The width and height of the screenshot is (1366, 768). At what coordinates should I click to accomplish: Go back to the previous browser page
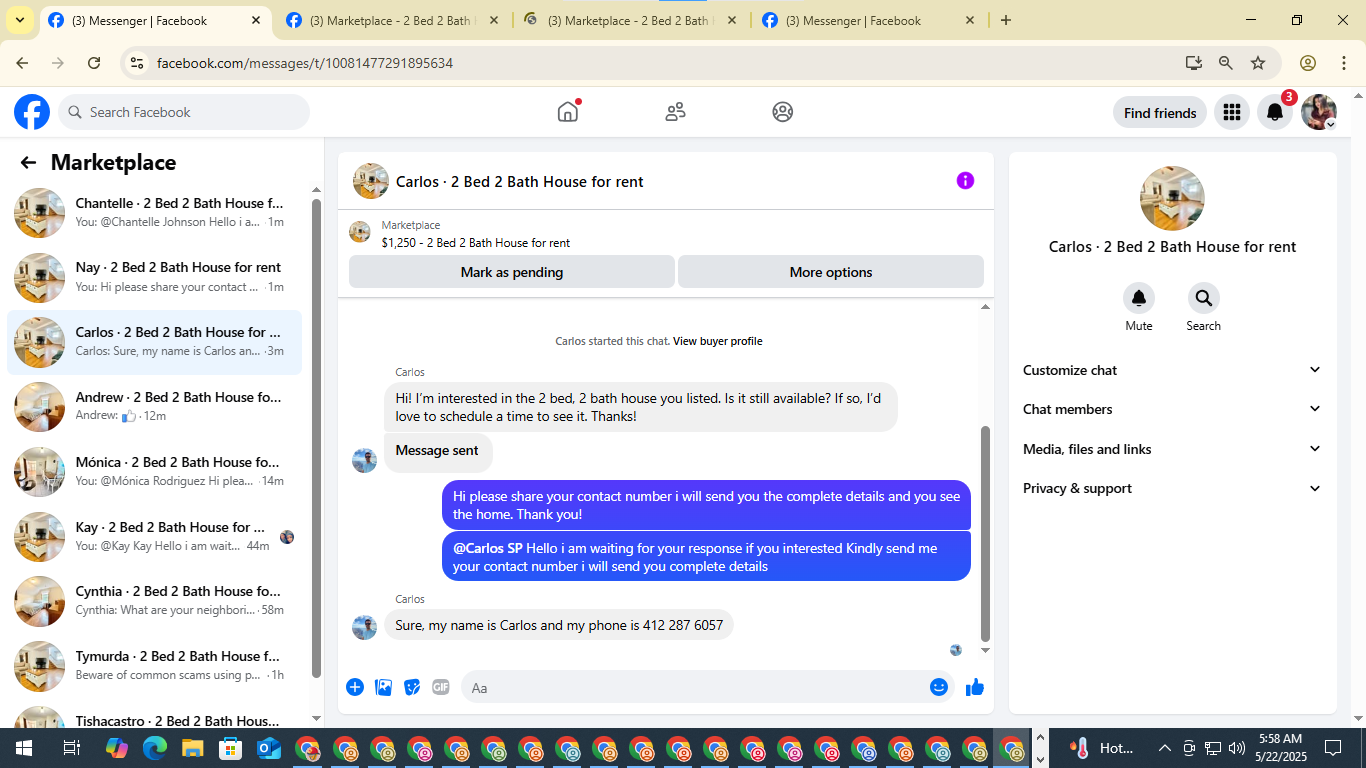(22, 63)
